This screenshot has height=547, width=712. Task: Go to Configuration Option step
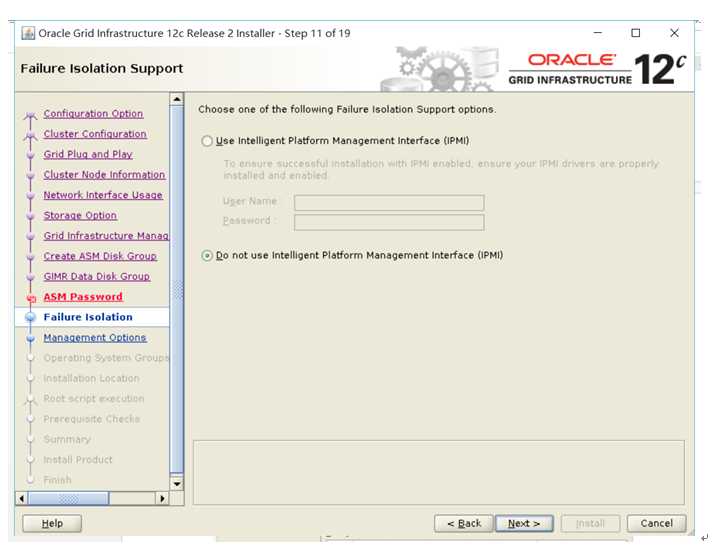click(93, 113)
